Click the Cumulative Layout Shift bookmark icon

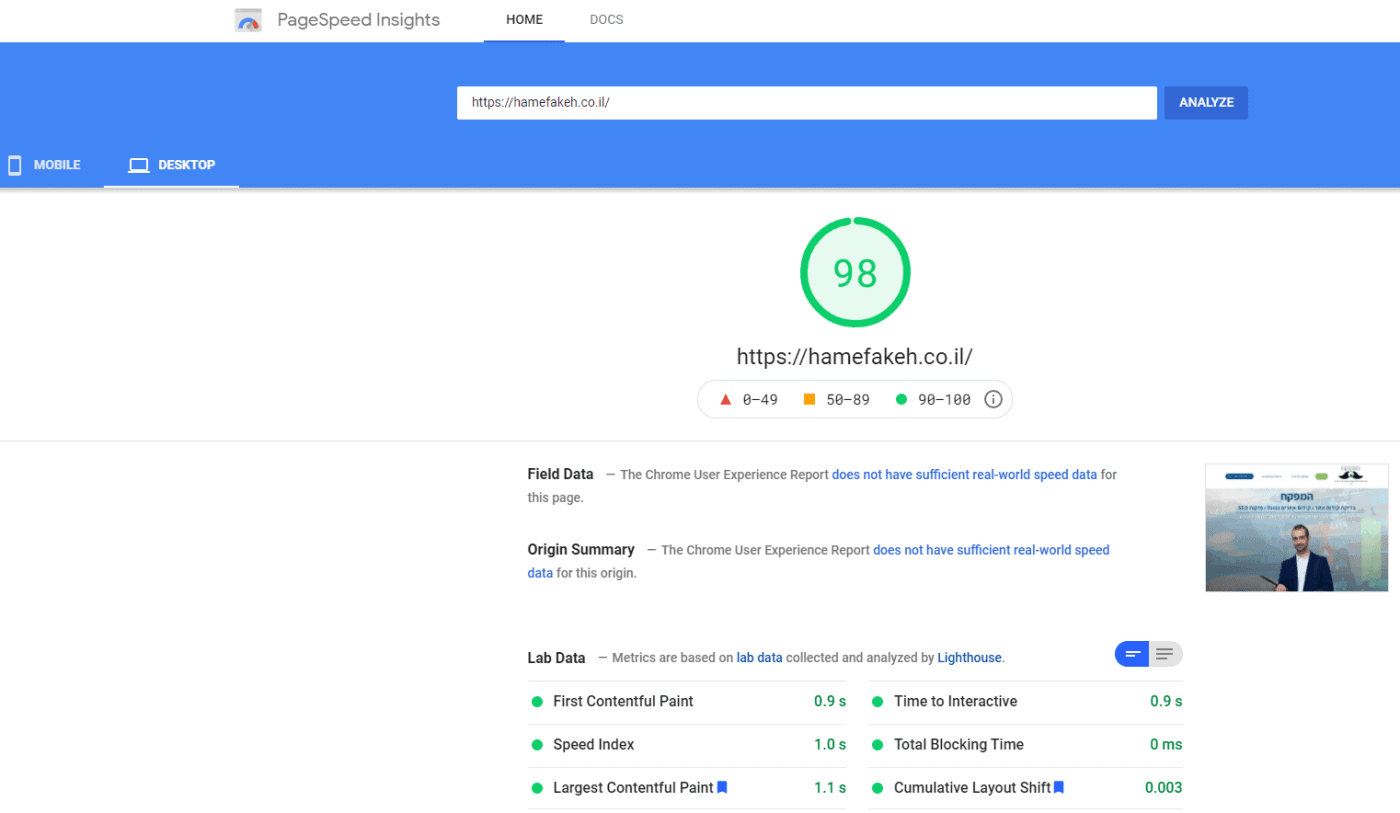point(1059,787)
